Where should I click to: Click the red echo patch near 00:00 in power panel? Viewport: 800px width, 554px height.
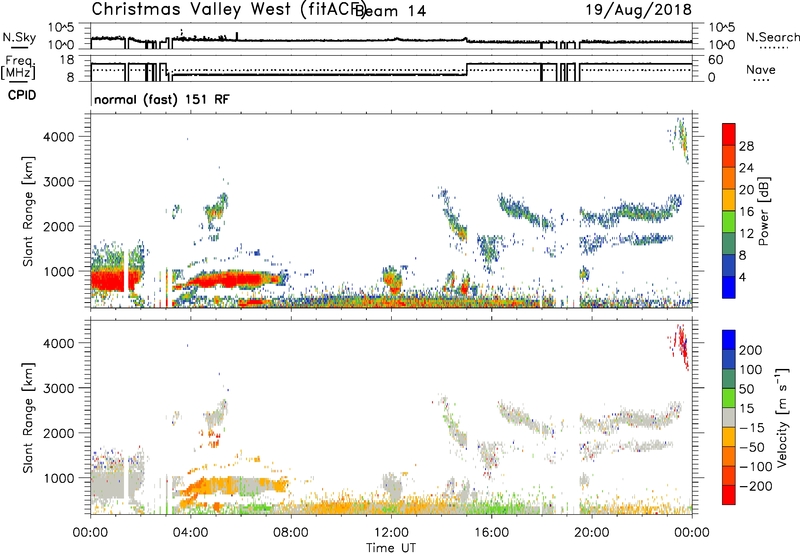tap(108, 280)
